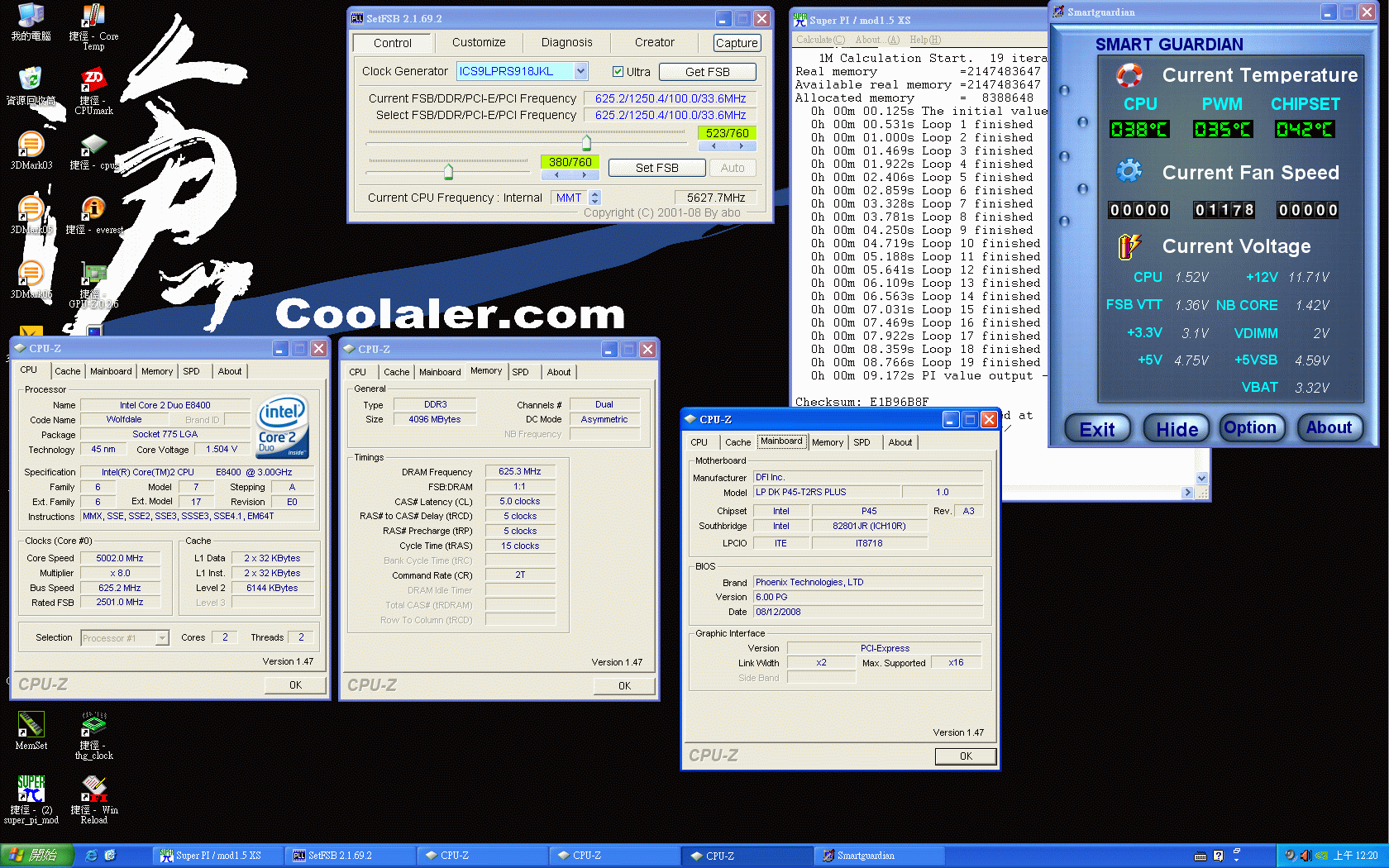This screenshot has width=1389, height=868.
Task: Launch the 3DMark06 desktop shortcut
Action: 31,279
